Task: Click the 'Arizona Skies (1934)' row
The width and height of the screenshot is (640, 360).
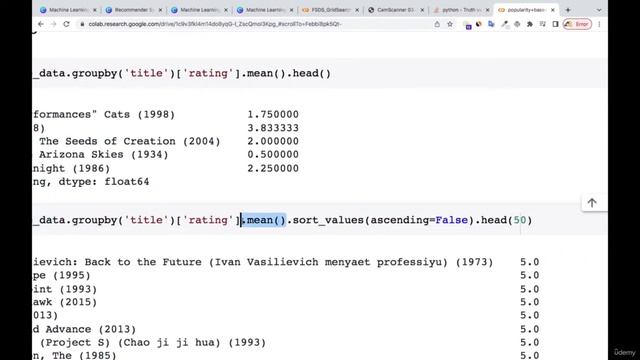Action: [103, 155]
